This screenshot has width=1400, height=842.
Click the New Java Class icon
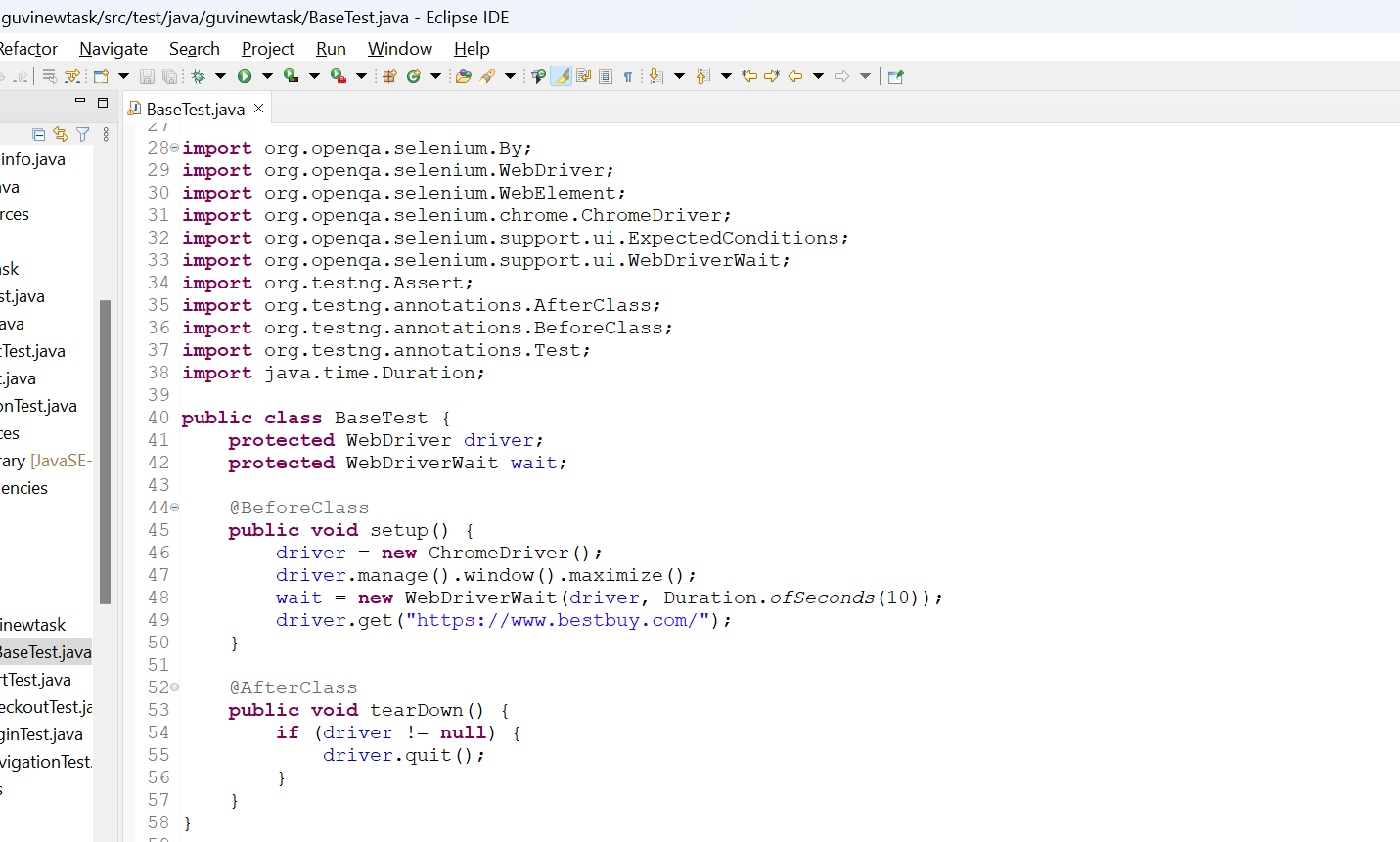pyautogui.click(x=414, y=76)
